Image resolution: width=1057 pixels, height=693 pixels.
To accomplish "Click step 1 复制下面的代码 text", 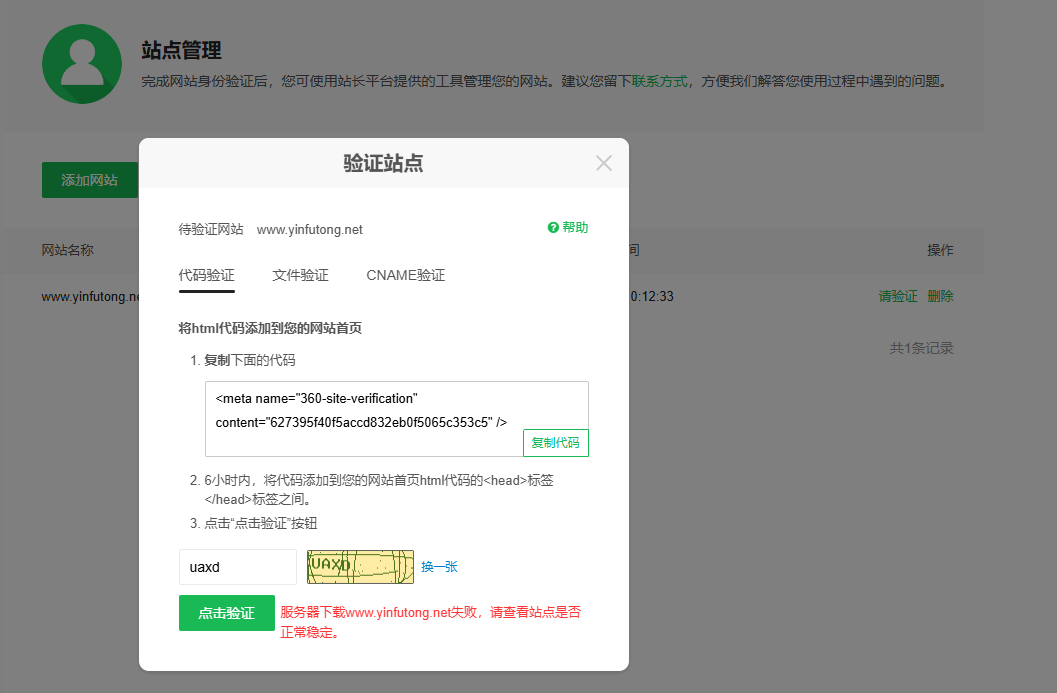I will (x=249, y=361).
